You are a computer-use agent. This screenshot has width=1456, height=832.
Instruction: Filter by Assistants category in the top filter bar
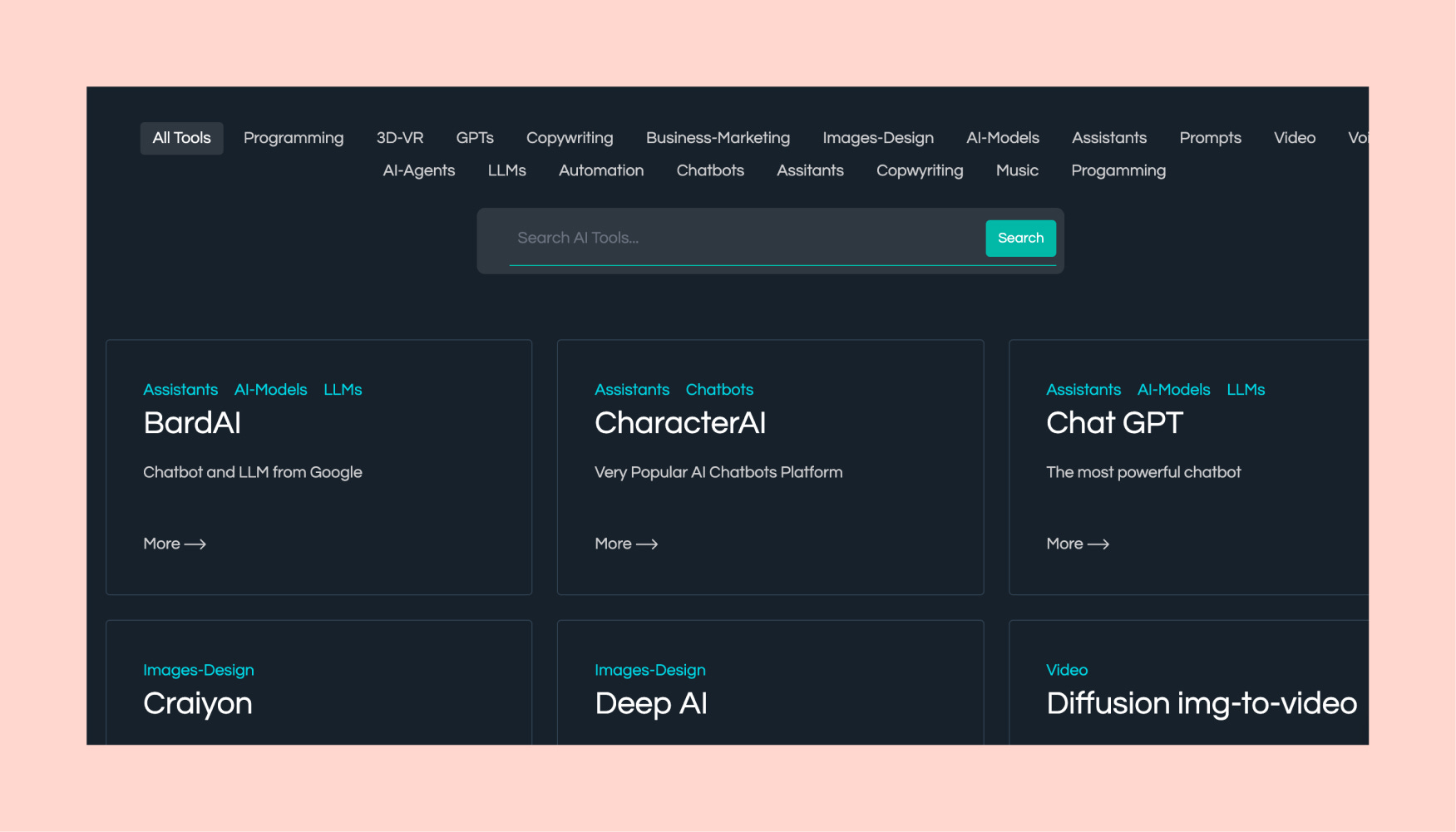(x=1109, y=138)
